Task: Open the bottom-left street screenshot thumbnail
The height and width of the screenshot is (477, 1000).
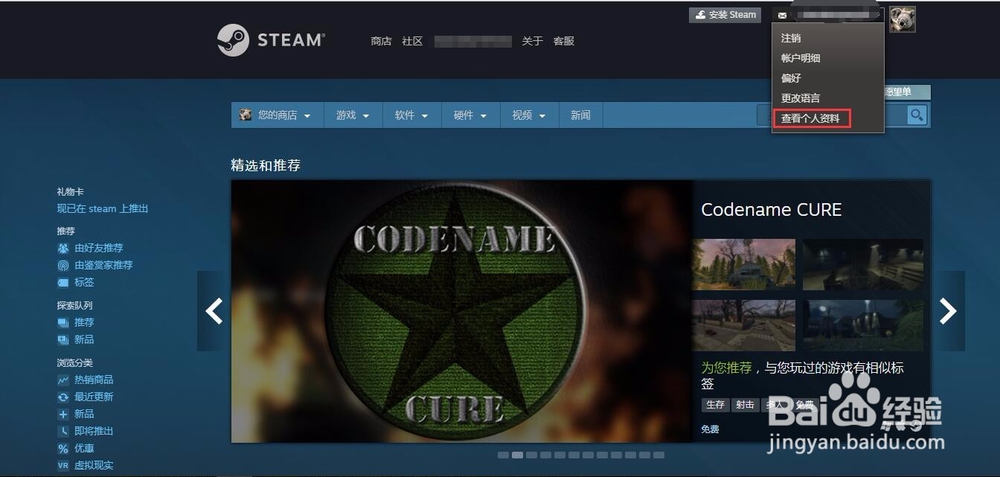Action: [x=744, y=325]
